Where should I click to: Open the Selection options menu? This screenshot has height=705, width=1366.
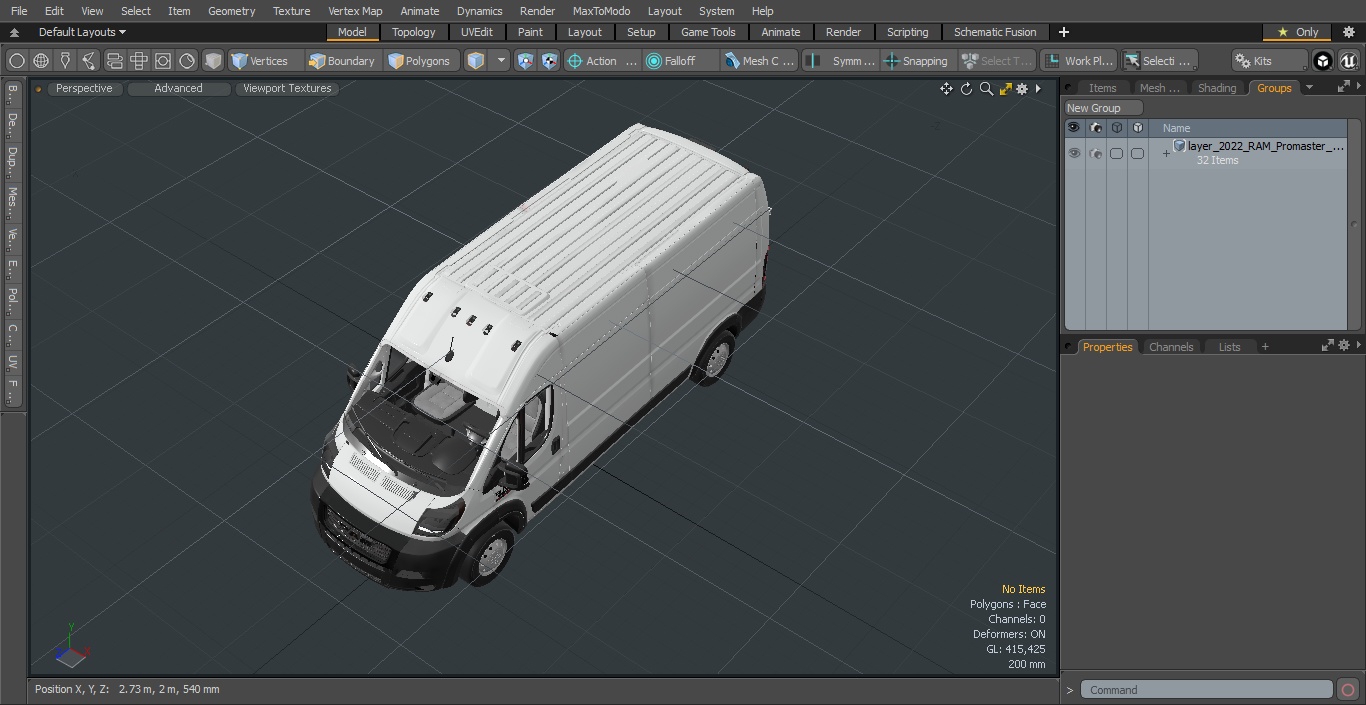[1158, 61]
